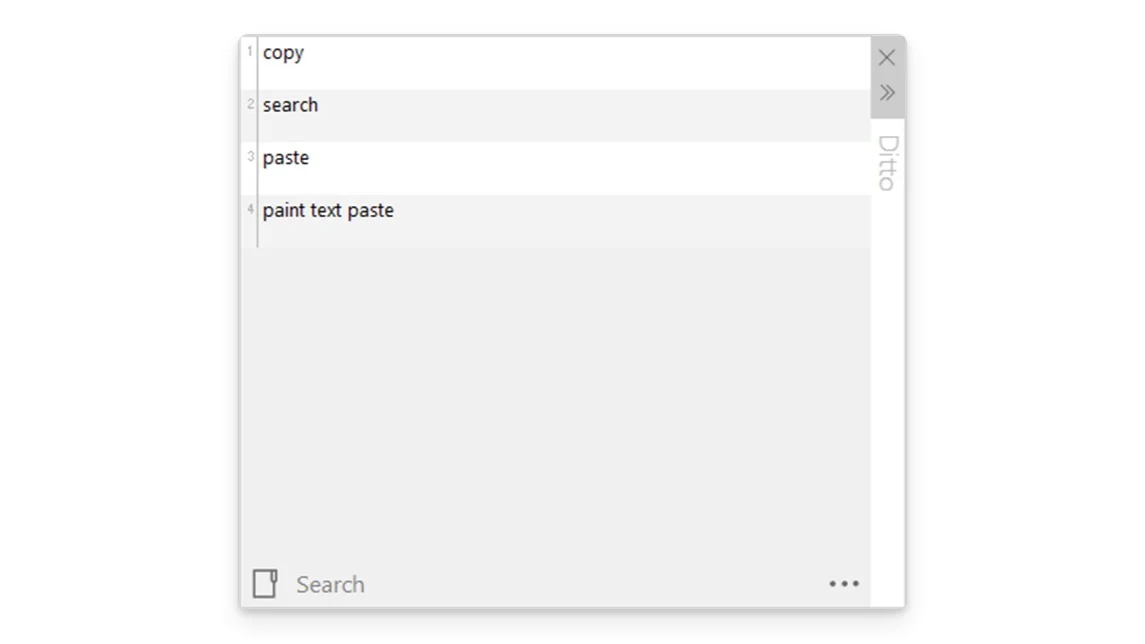Focus the Search clips input field

pos(550,584)
